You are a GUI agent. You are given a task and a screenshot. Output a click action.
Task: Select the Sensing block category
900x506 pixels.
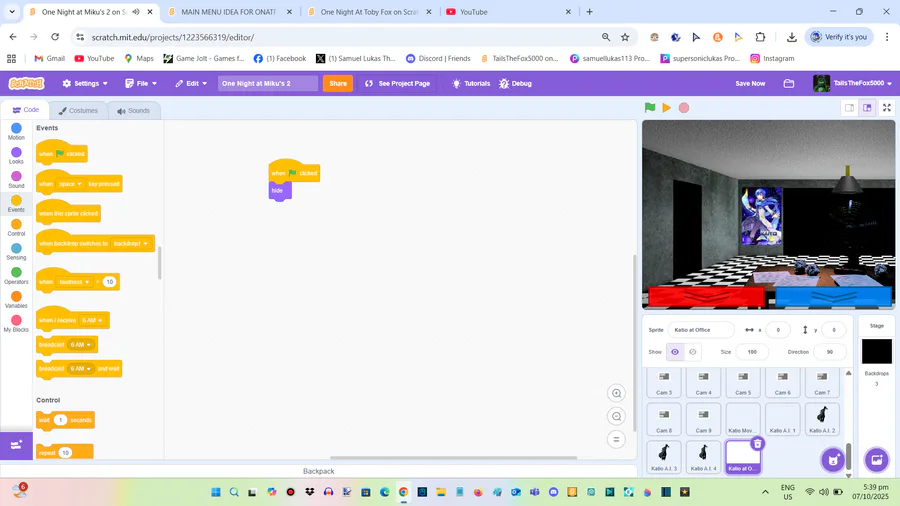(16, 252)
